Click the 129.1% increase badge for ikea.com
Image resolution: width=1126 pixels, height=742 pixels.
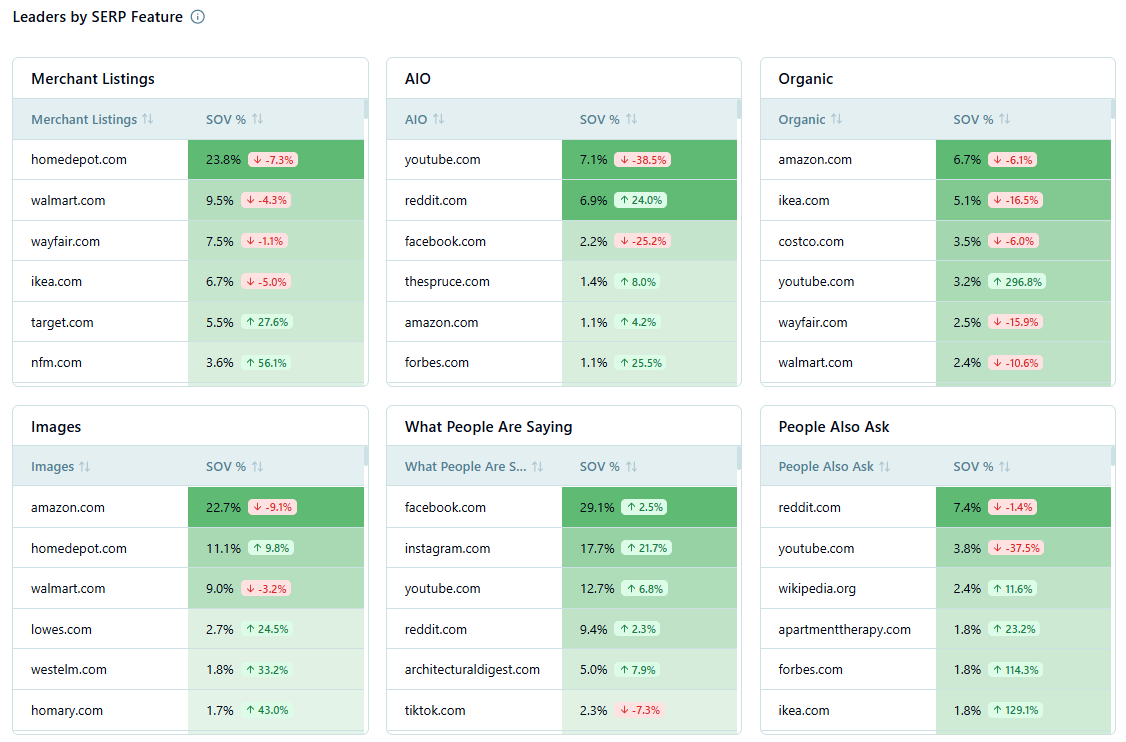[1015, 710]
